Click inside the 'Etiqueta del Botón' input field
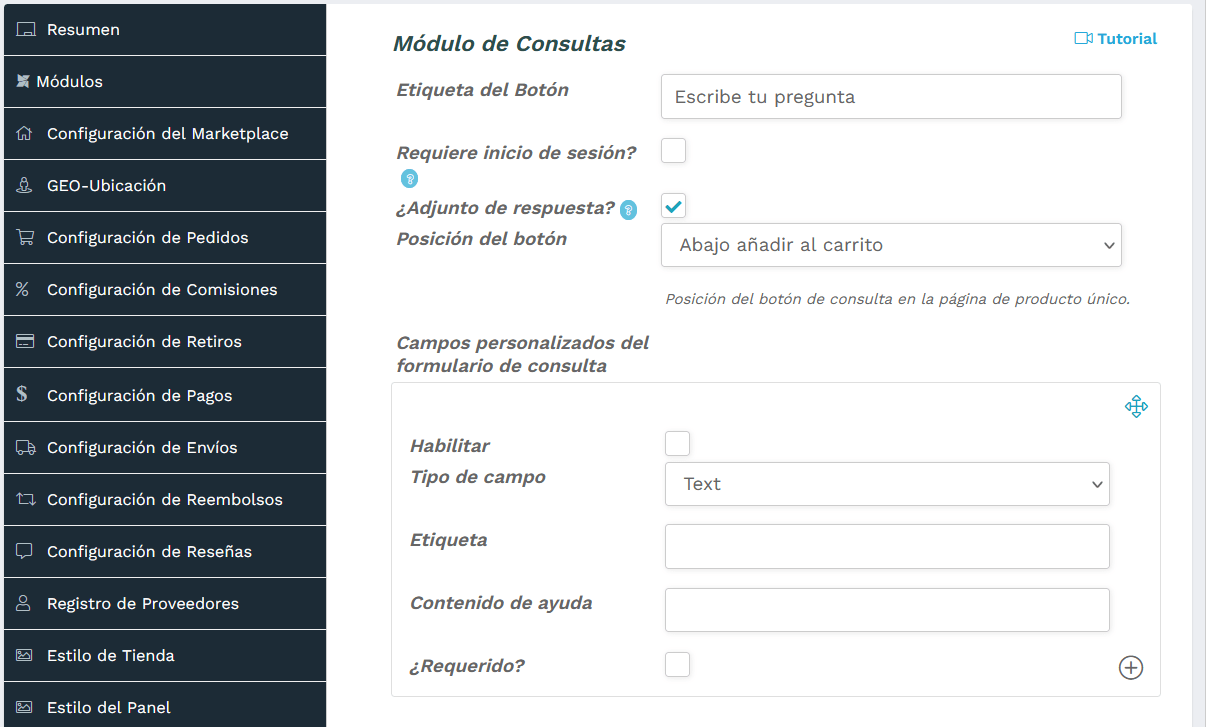Viewport: 1208px width, 727px height. pyautogui.click(x=890, y=96)
